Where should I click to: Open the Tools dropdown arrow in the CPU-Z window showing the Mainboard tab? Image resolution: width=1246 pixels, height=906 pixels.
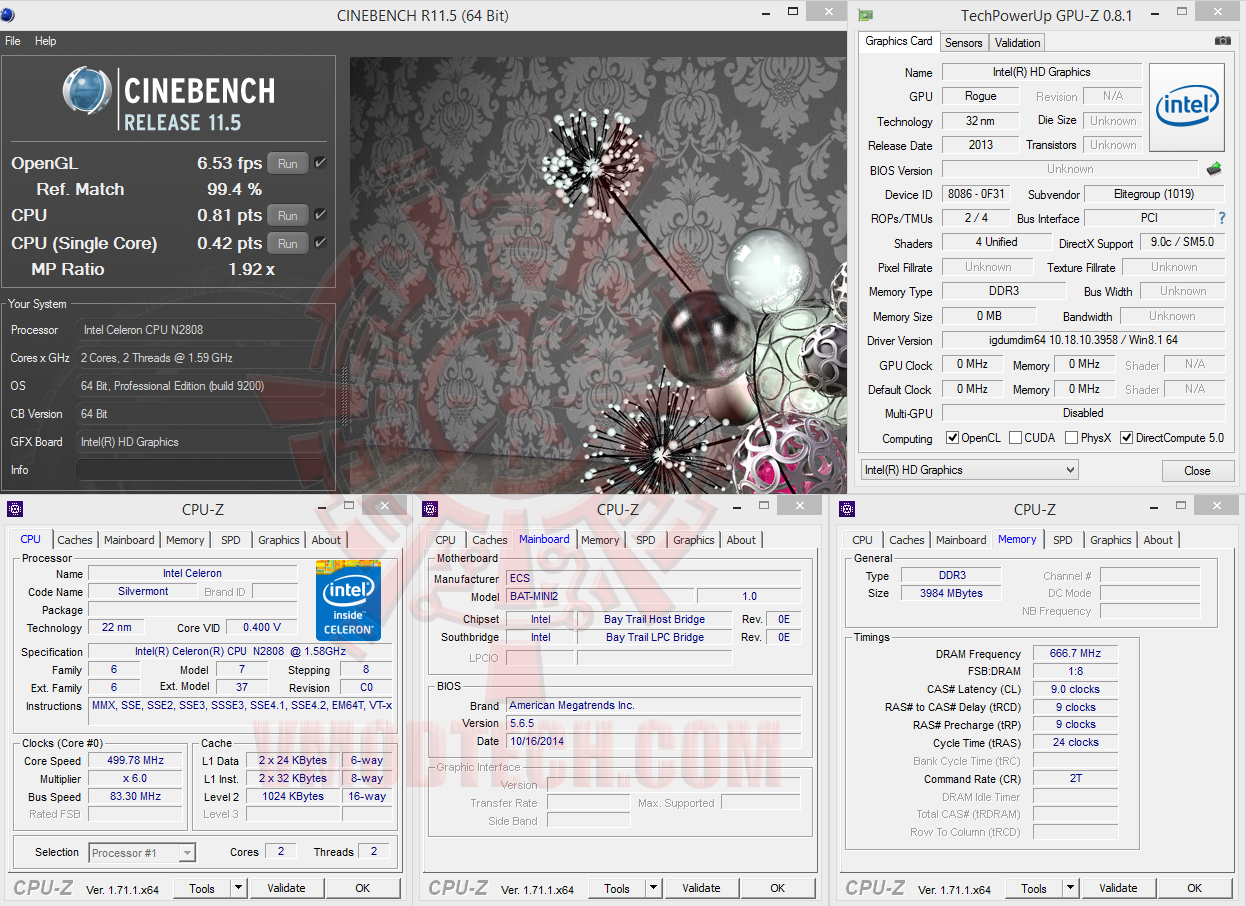point(653,888)
